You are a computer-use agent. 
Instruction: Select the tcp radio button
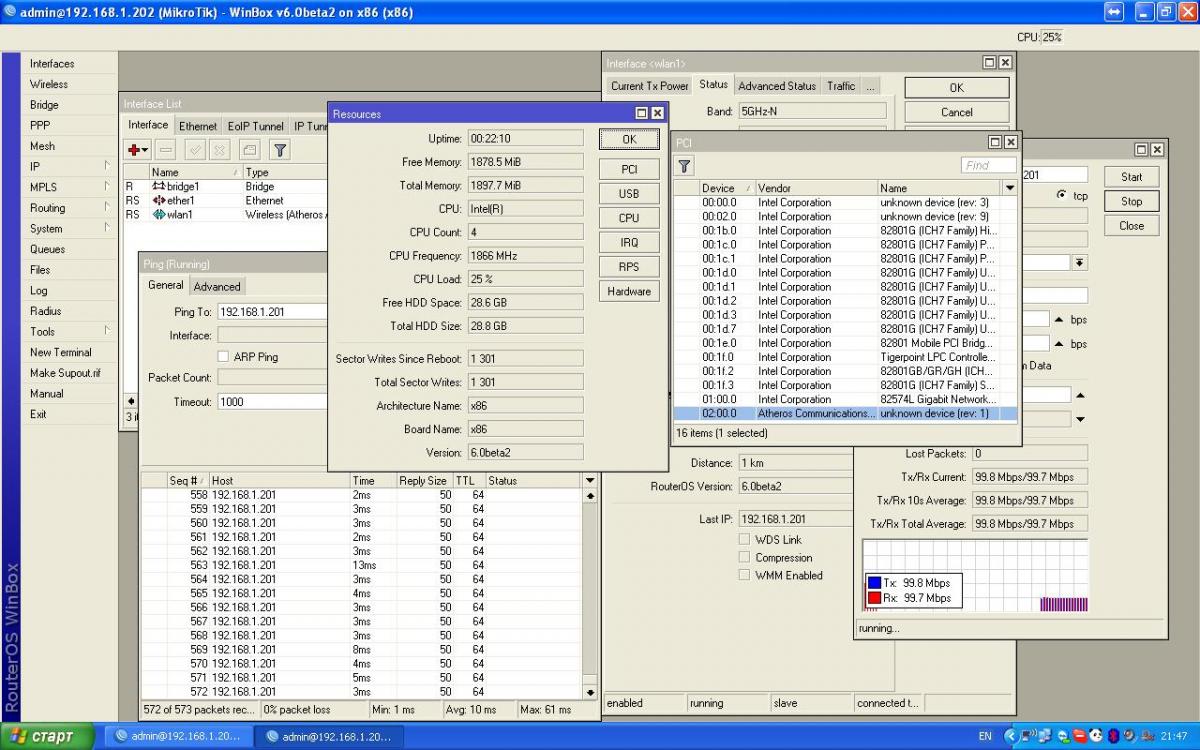pyautogui.click(x=1061, y=195)
